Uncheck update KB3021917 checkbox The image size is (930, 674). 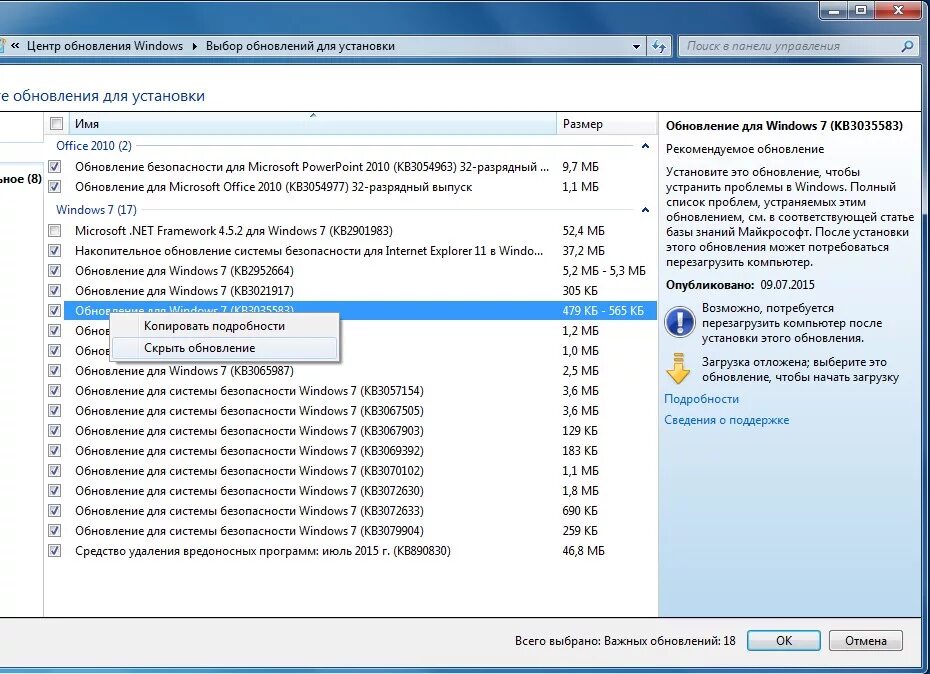pos(55,291)
